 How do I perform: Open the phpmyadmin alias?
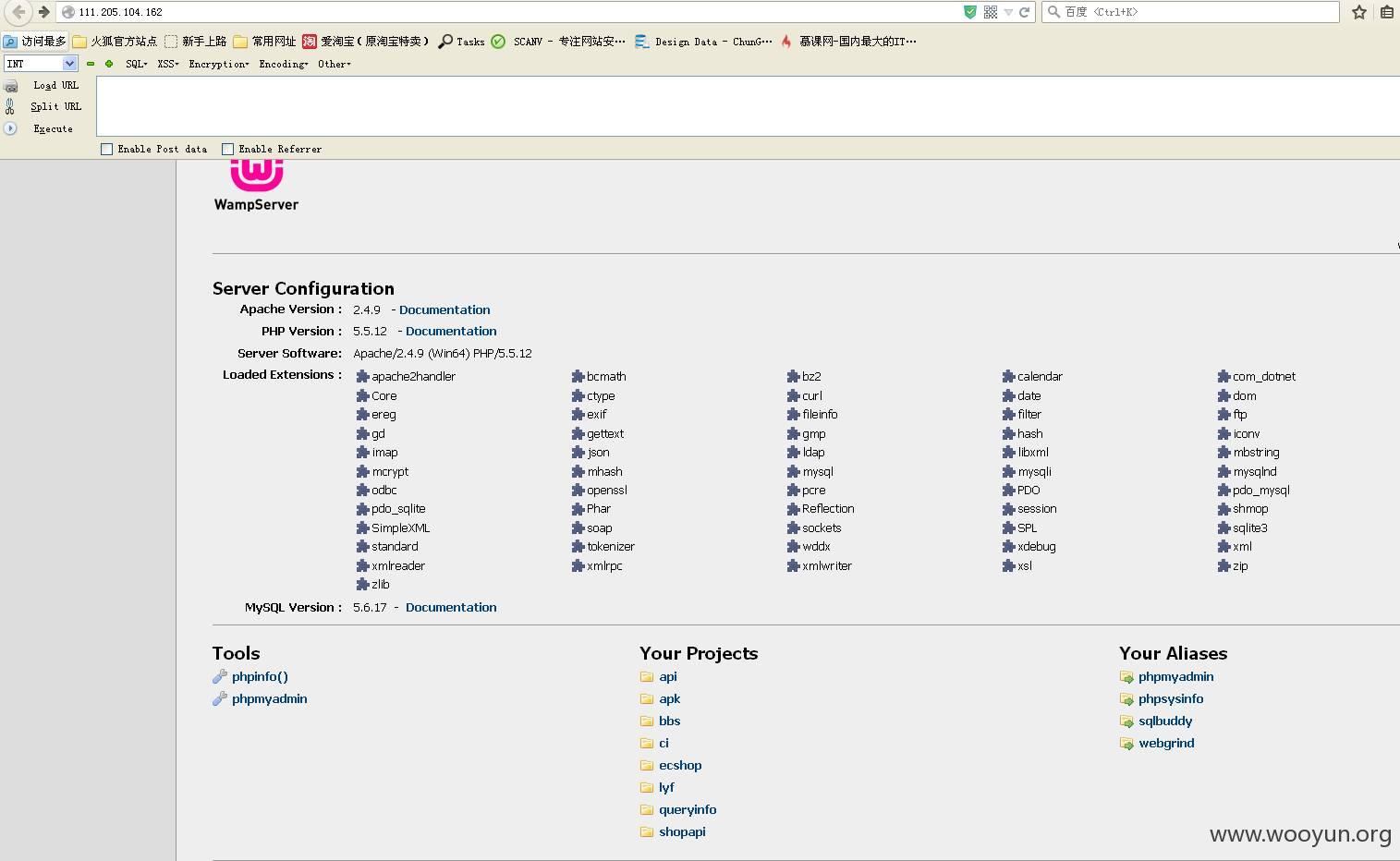click(1175, 677)
